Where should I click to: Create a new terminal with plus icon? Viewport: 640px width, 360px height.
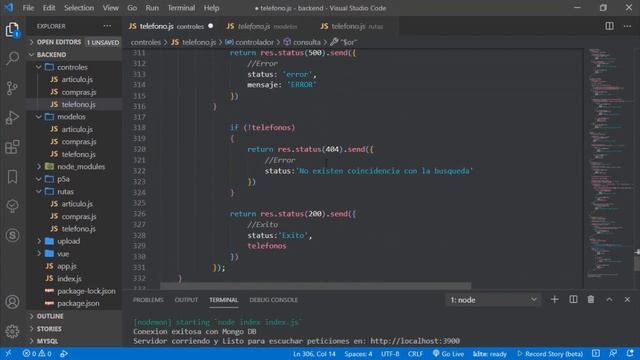(x=554, y=300)
